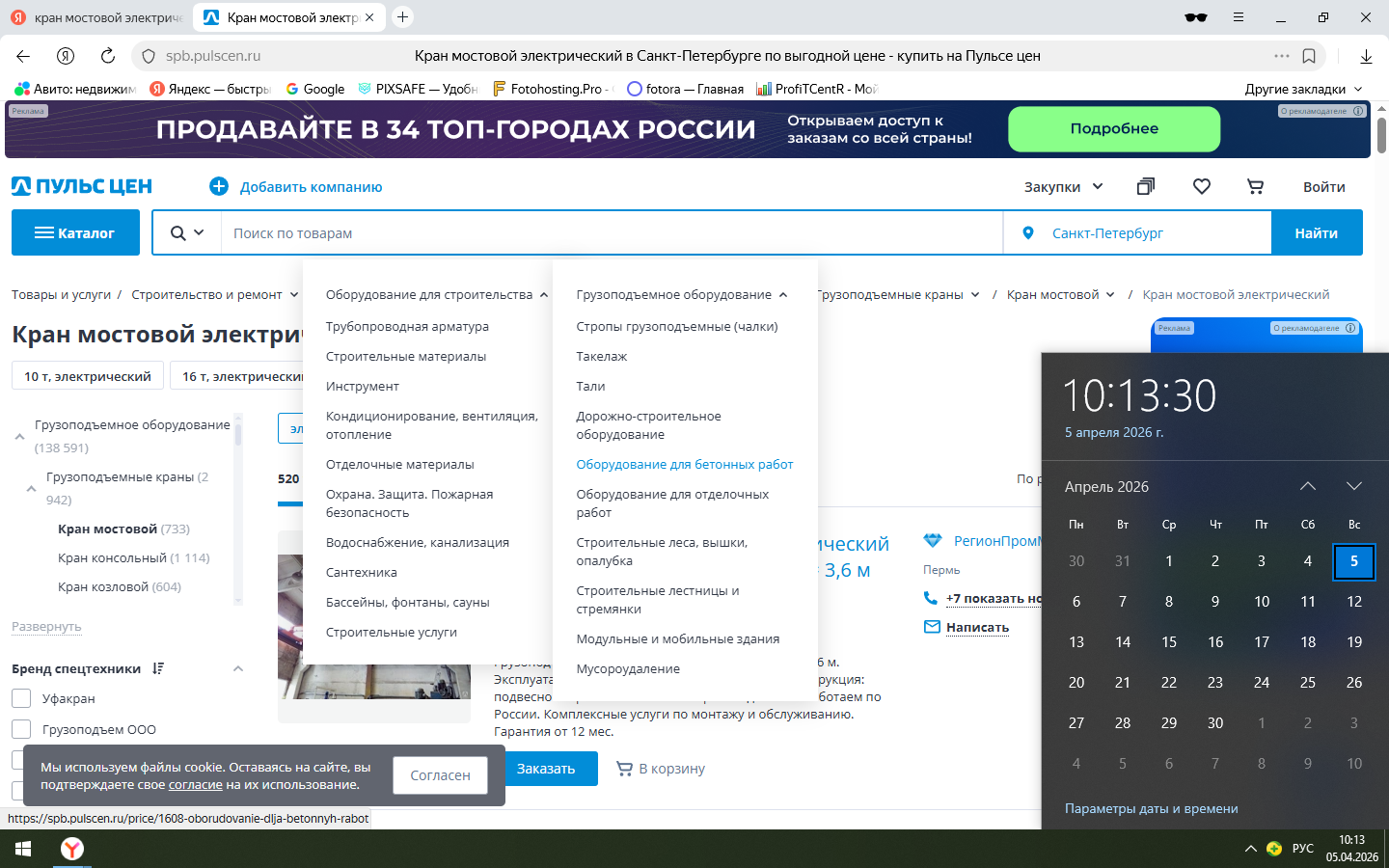
Task: Open Yandex Browser in the taskbar
Action: [x=72, y=849]
